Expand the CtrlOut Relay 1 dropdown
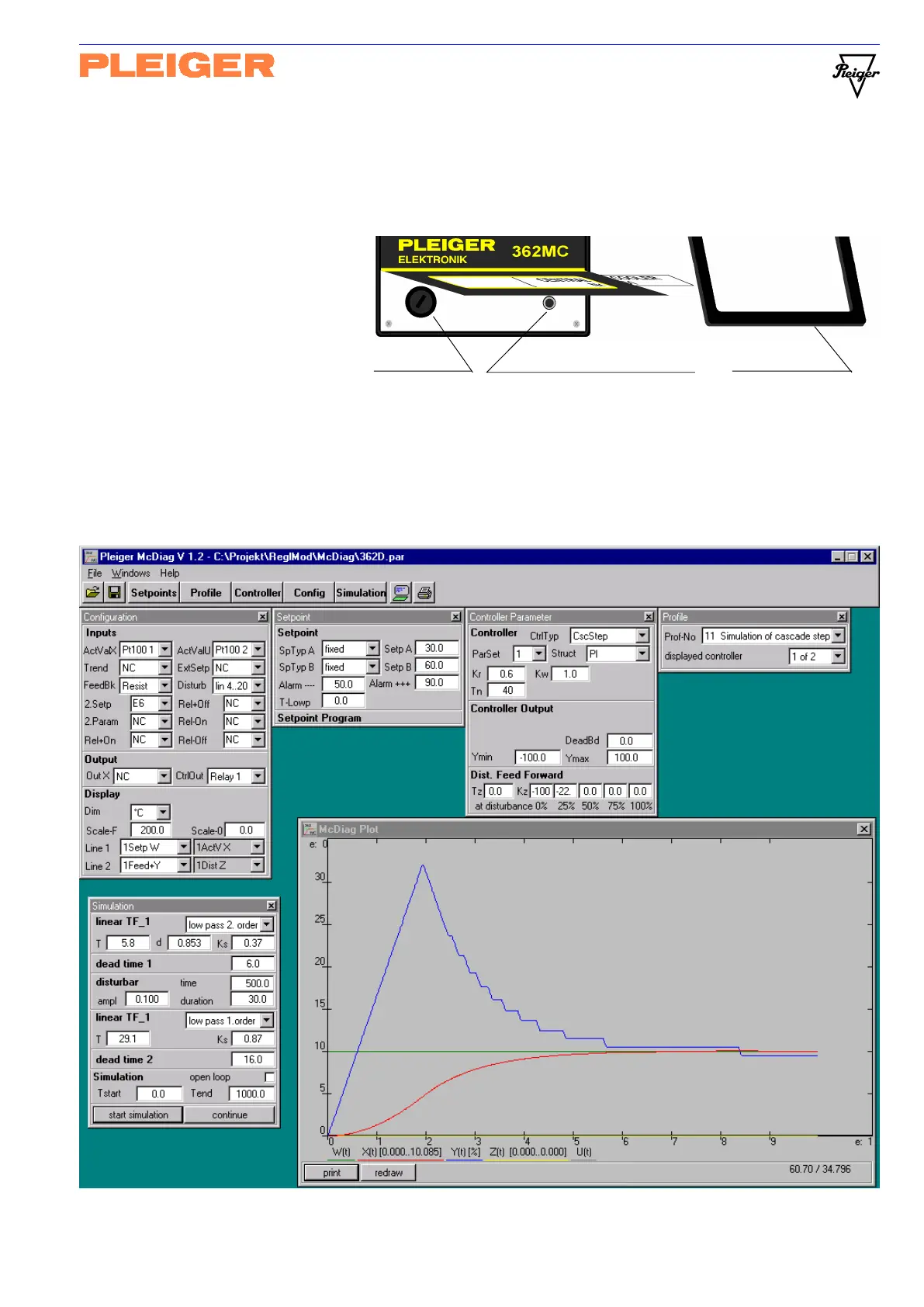The width and height of the screenshot is (924, 1307). [258, 776]
